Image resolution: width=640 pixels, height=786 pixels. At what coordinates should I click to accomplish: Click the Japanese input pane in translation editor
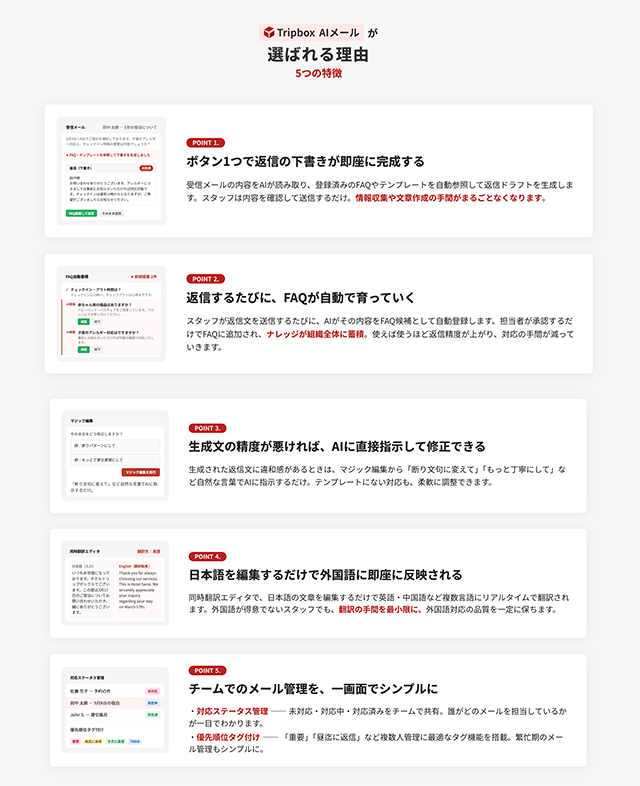click(90, 588)
